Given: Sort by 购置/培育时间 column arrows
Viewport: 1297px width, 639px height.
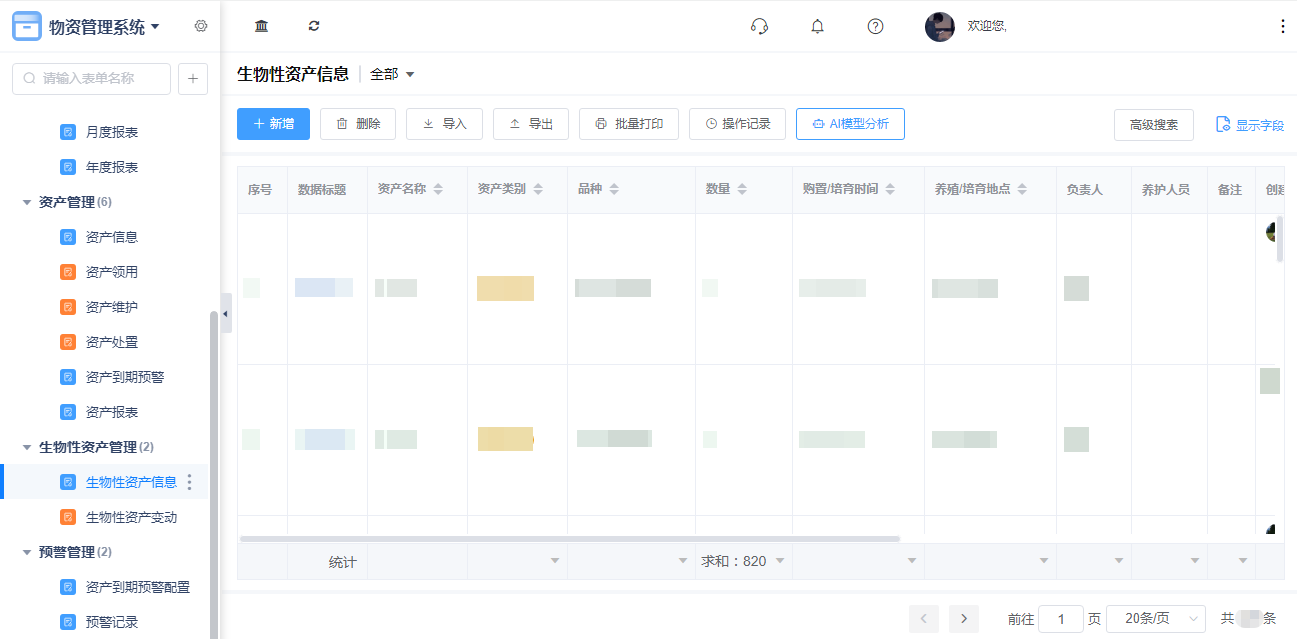Looking at the screenshot, I should coord(890,189).
